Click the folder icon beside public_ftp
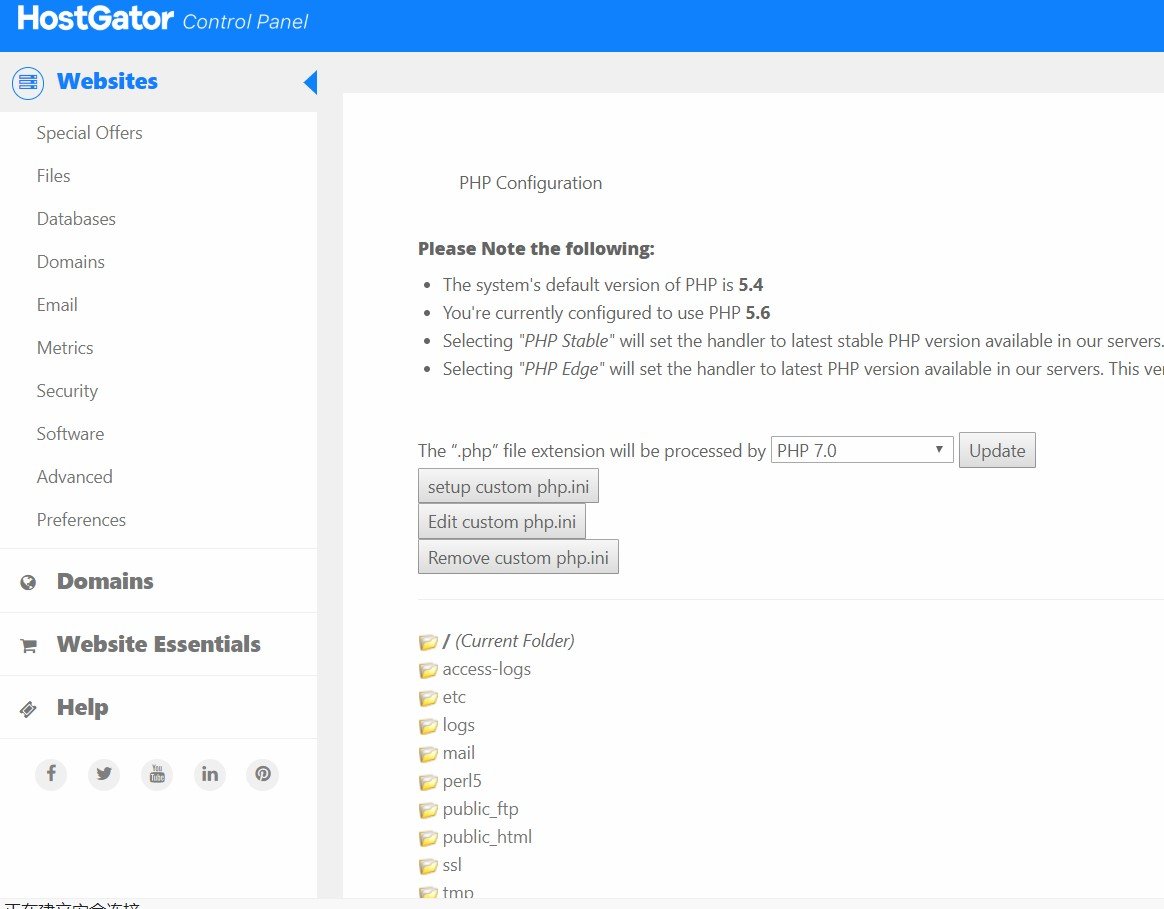 (428, 809)
